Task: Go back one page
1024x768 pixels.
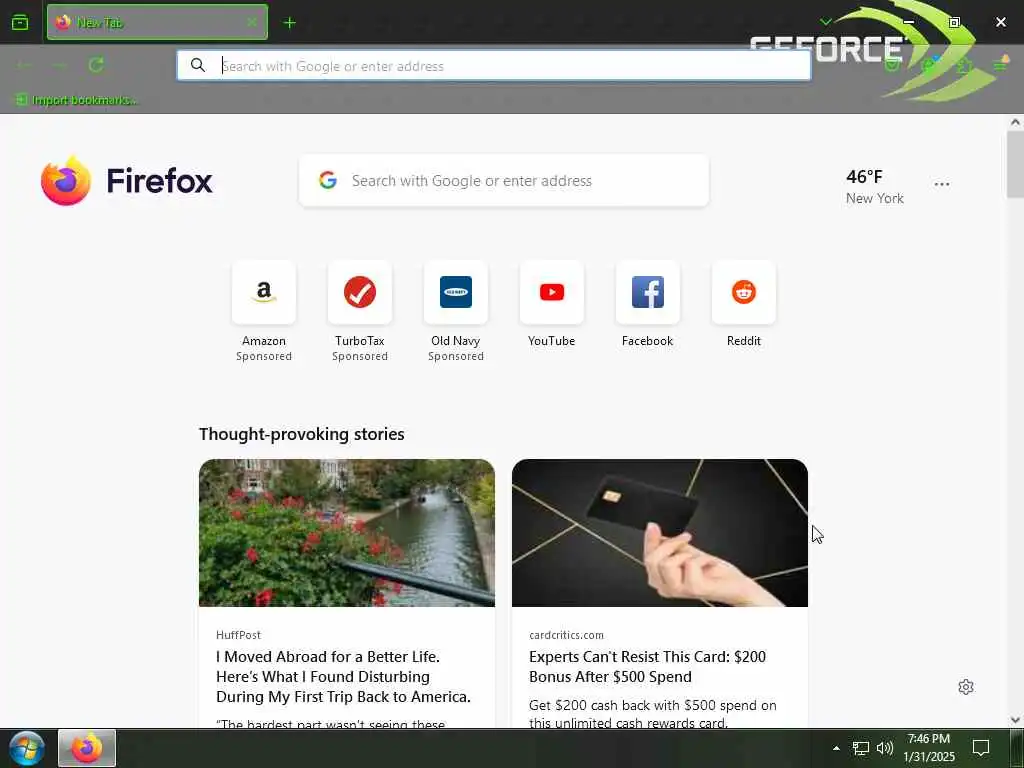Action: (x=24, y=65)
